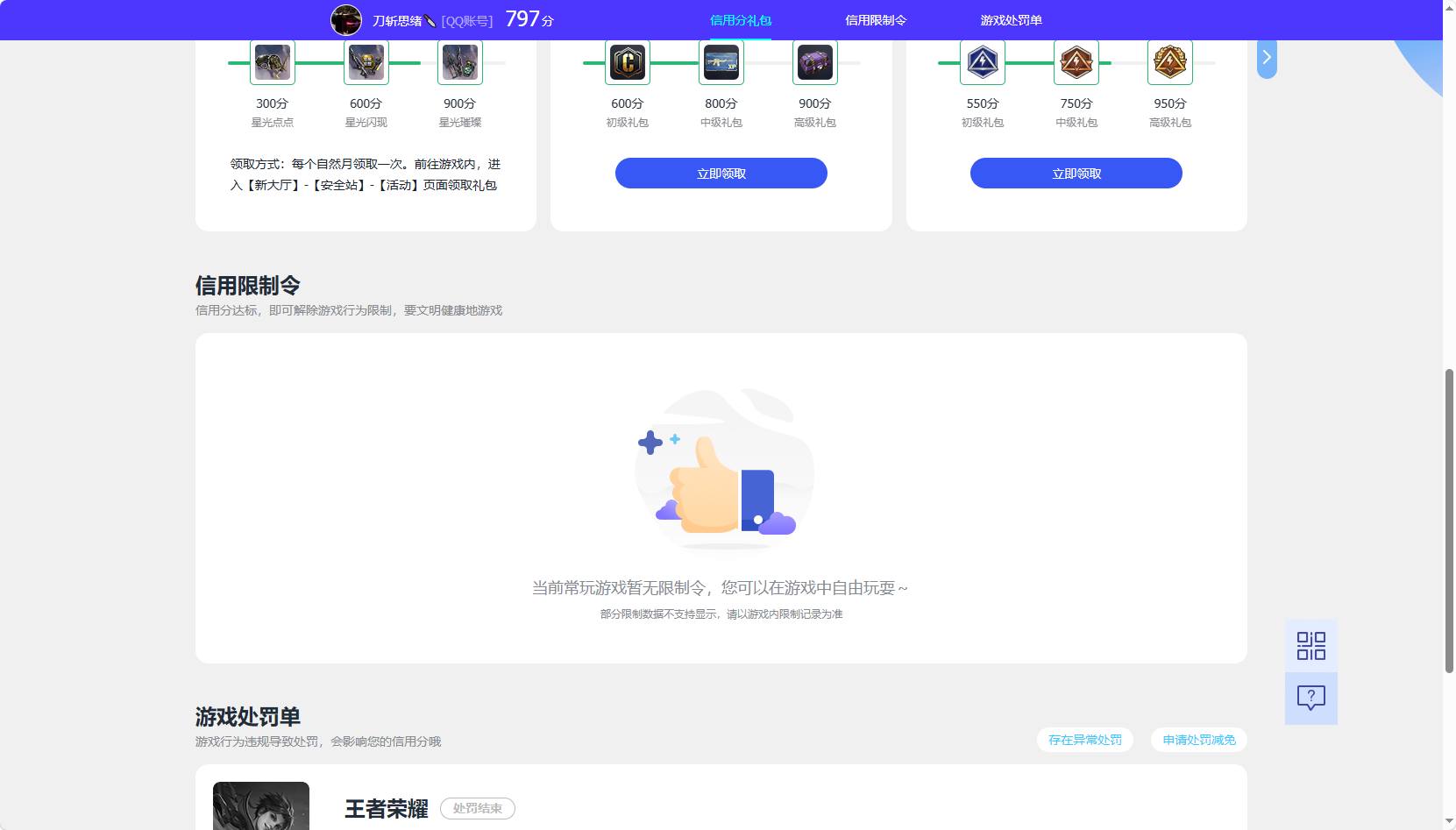Click the 600分 星光闪现 reward icon
This screenshot has height=830, width=1456.
click(366, 62)
